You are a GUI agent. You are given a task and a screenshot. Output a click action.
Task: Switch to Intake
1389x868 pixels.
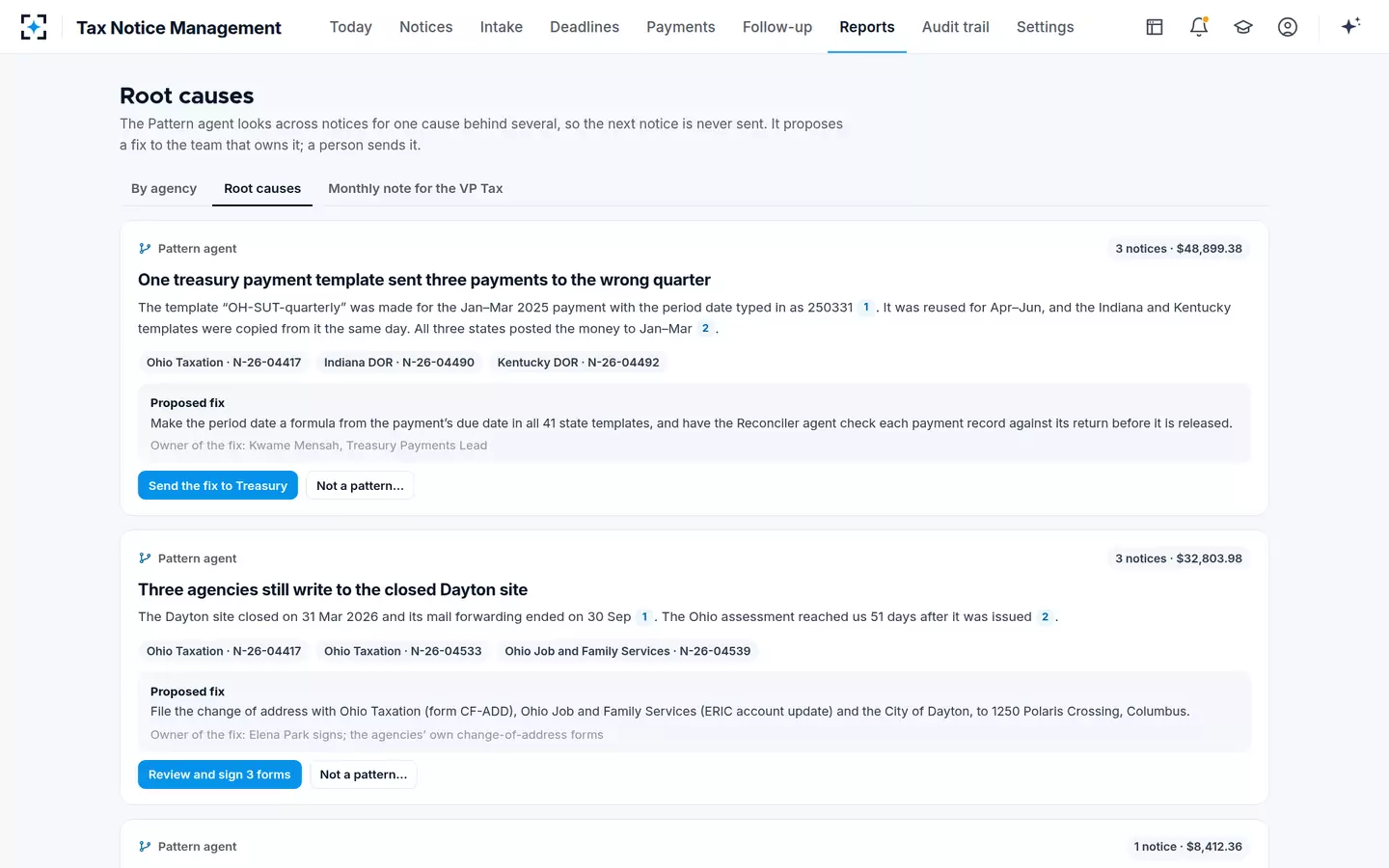click(502, 27)
